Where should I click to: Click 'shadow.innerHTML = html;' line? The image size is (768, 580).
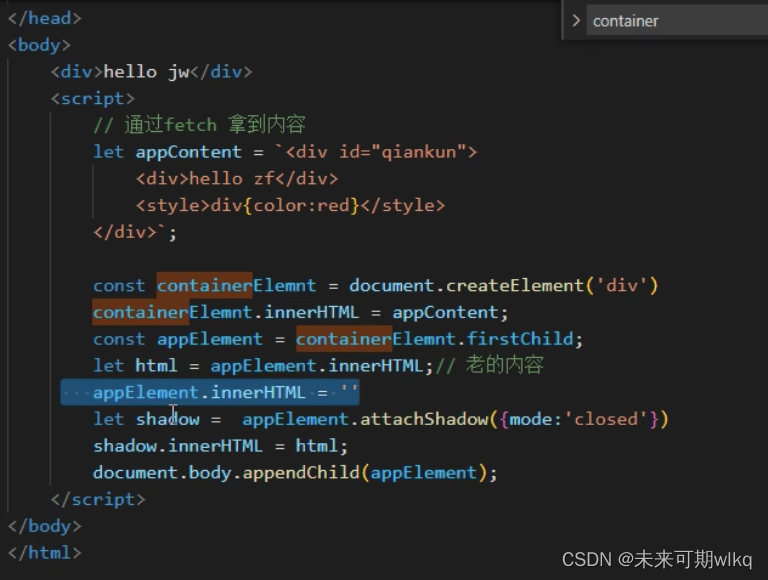[x=220, y=446]
